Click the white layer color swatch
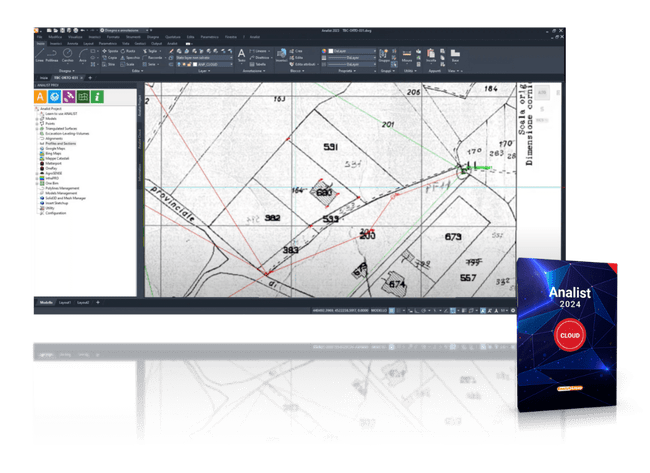 pos(331,51)
